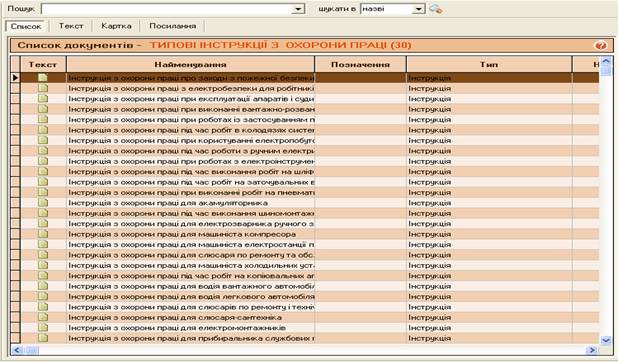
Task: Open text icon for 'для машиніста електростанції' row
Action: click(x=43, y=244)
